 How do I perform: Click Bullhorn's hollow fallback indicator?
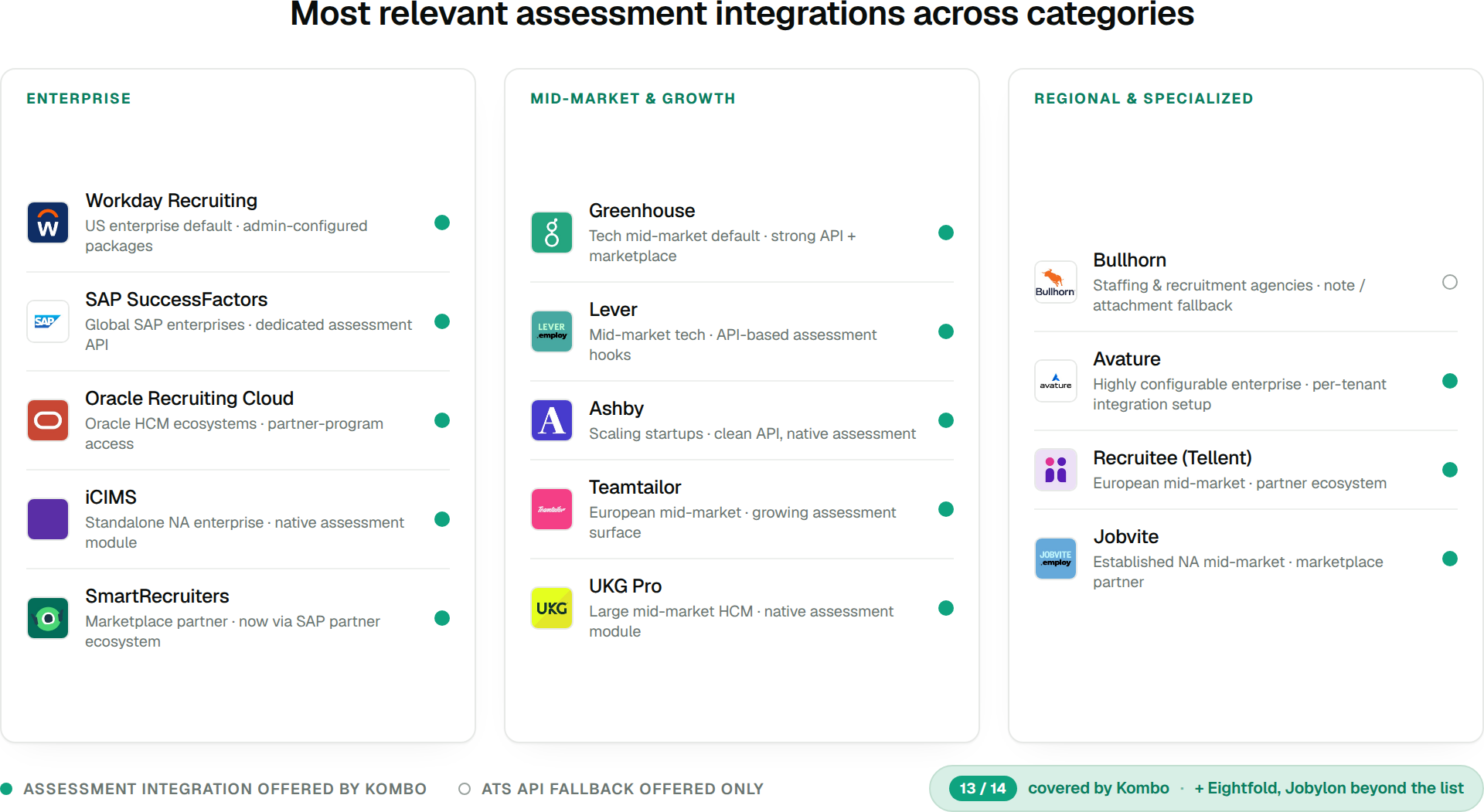pyautogui.click(x=1450, y=282)
